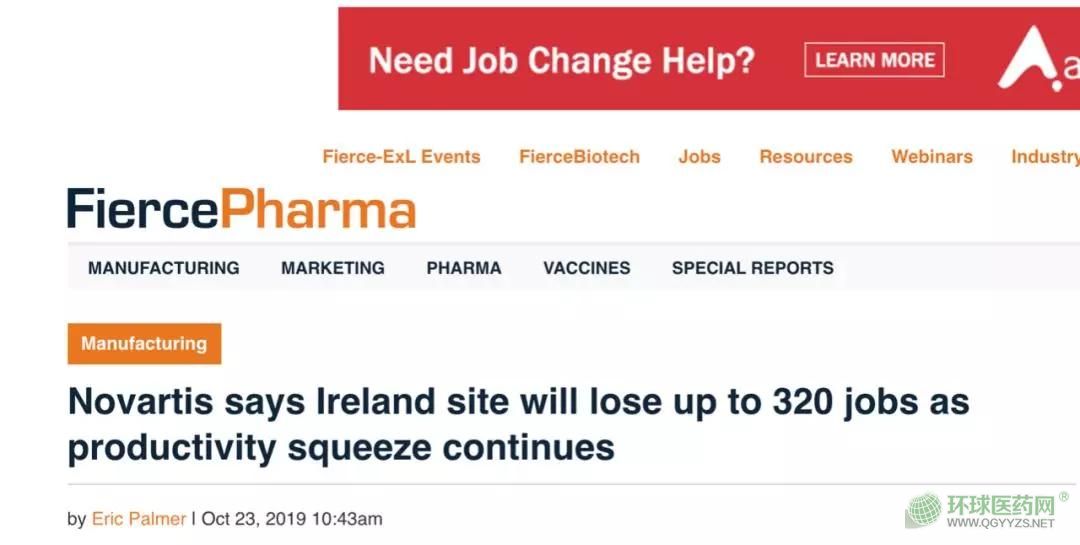Image resolution: width=1080 pixels, height=545 pixels.
Task: Go to the Webinars page
Action: 932,157
